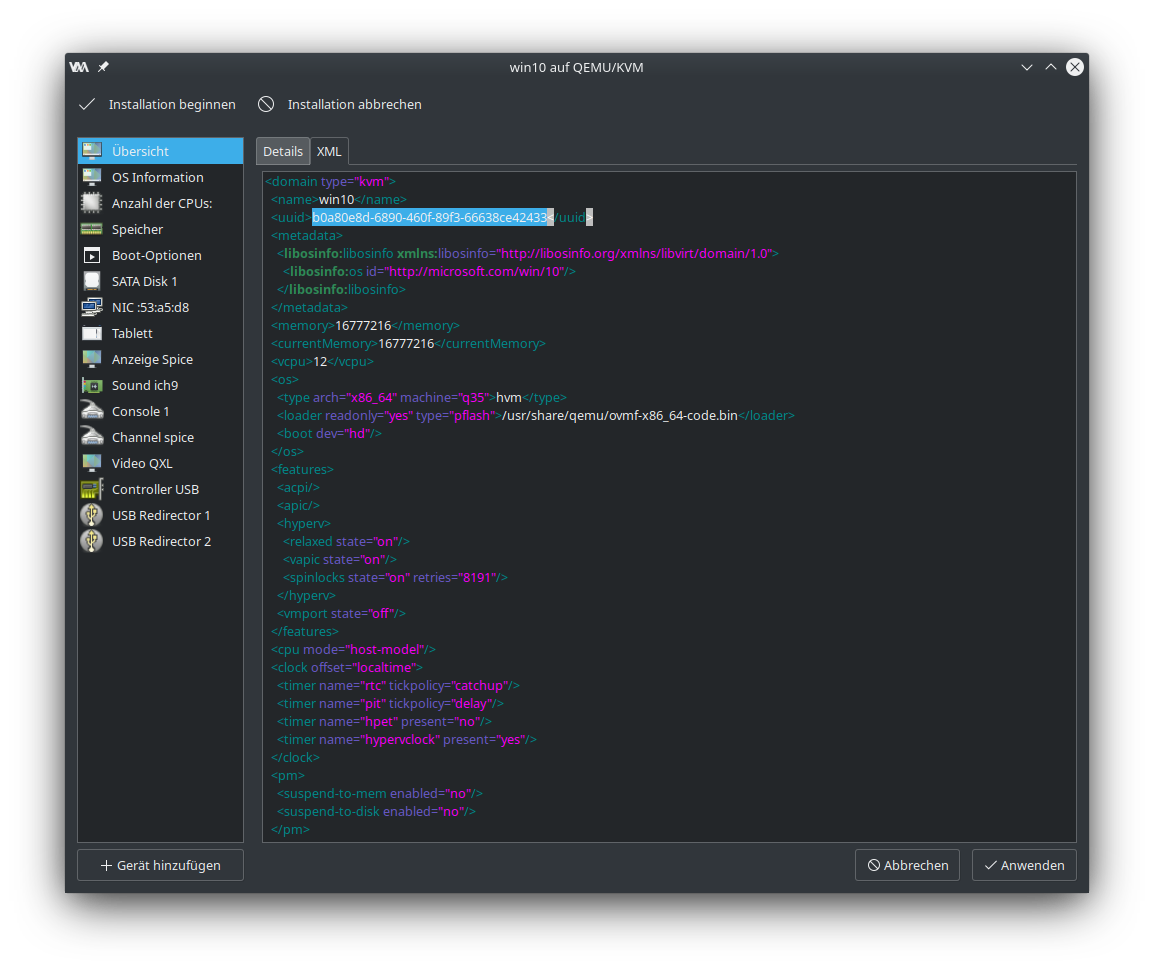Apply changes with the Anwenden button
The width and height of the screenshot is (1154, 970).
[1024, 865]
